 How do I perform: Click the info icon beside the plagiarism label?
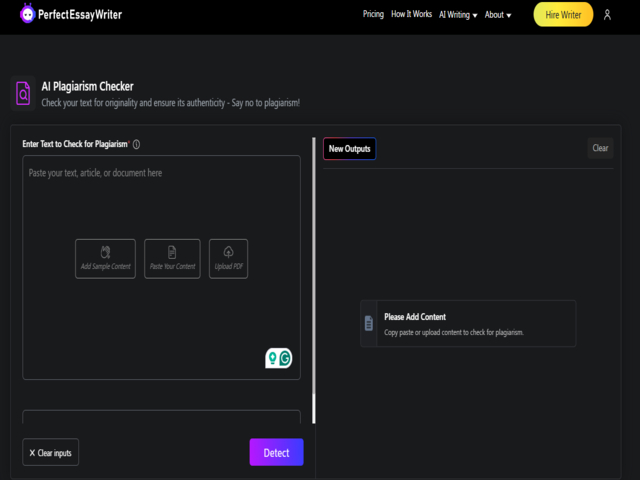(136, 144)
